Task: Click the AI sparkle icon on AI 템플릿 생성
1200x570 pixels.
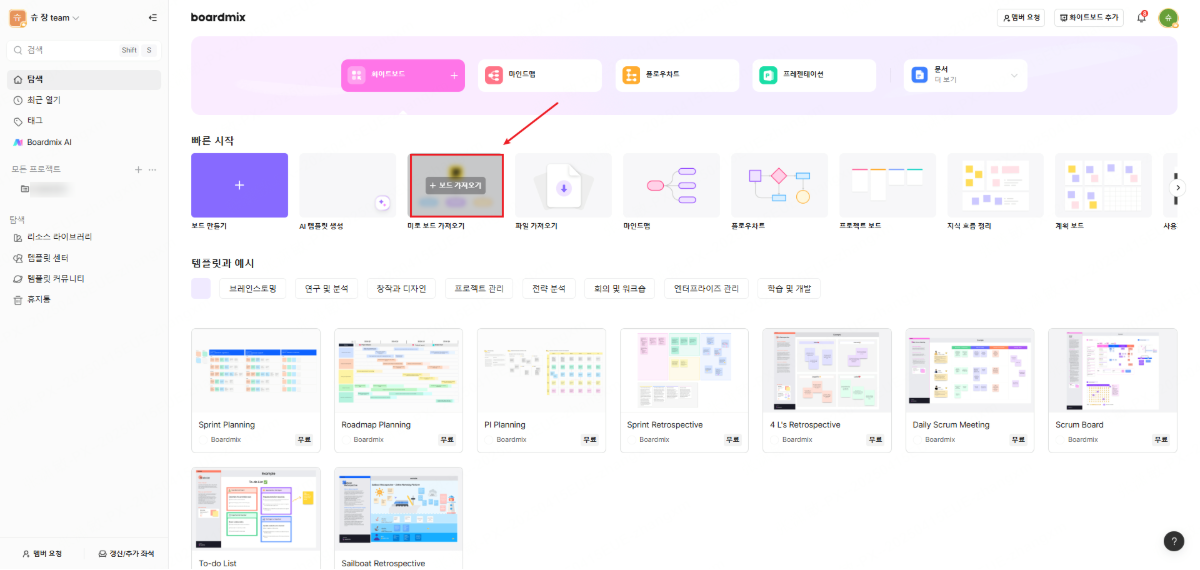Action: click(382, 203)
